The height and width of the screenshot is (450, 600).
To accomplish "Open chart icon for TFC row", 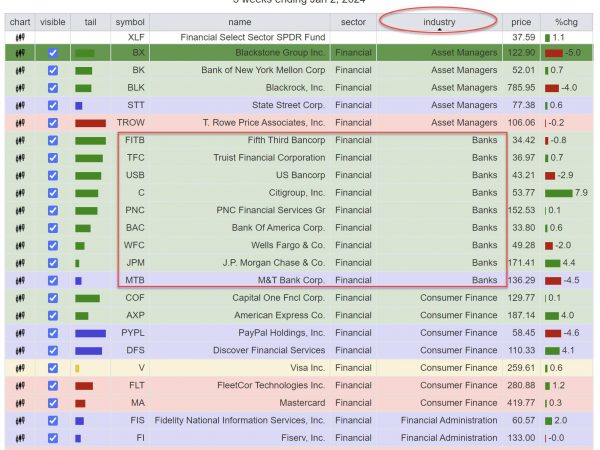I will (20, 158).
